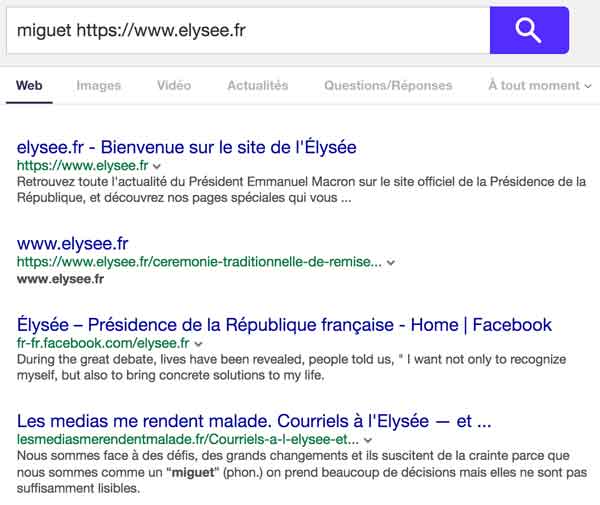
Task: Click the green https://www.elysee.fr URL
Action: click(82, 166)
